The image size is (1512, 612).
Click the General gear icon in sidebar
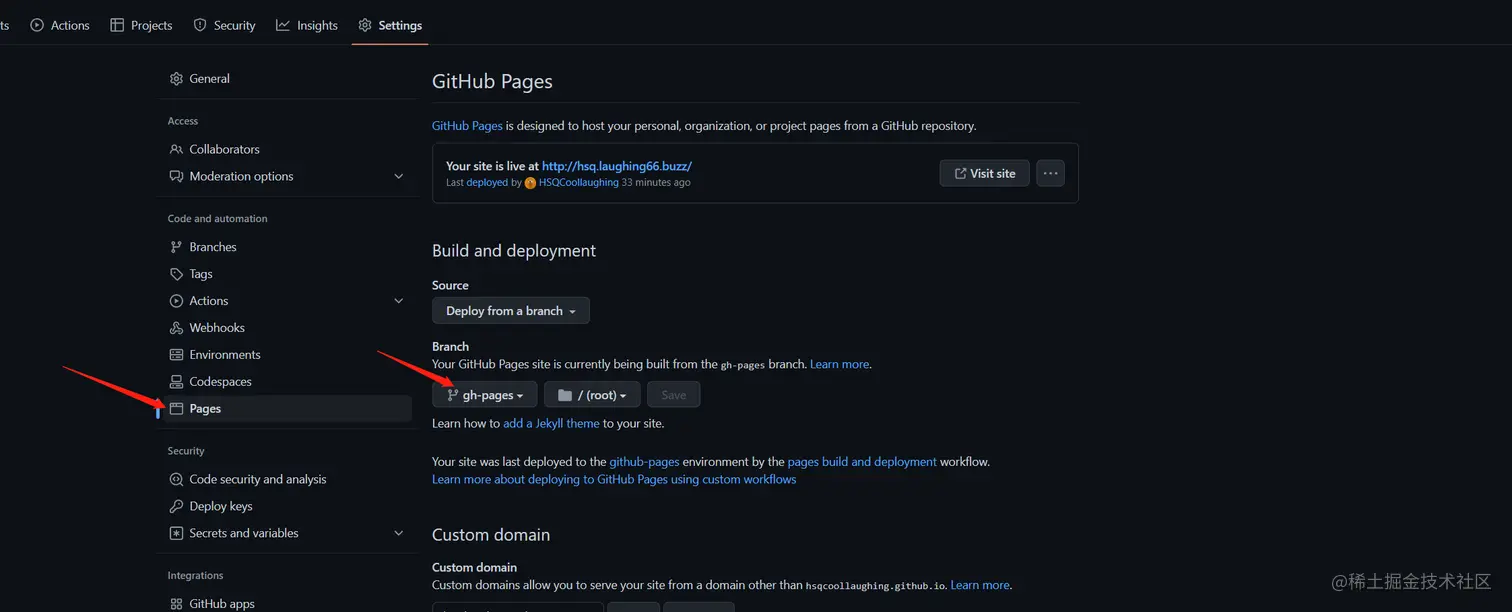[x=176, y=78]
